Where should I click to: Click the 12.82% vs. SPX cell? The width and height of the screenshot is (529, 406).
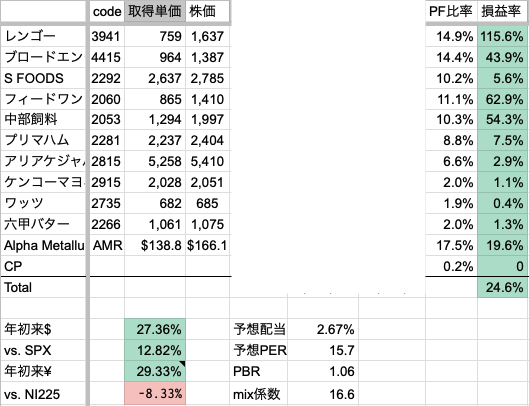pos(155,350)
